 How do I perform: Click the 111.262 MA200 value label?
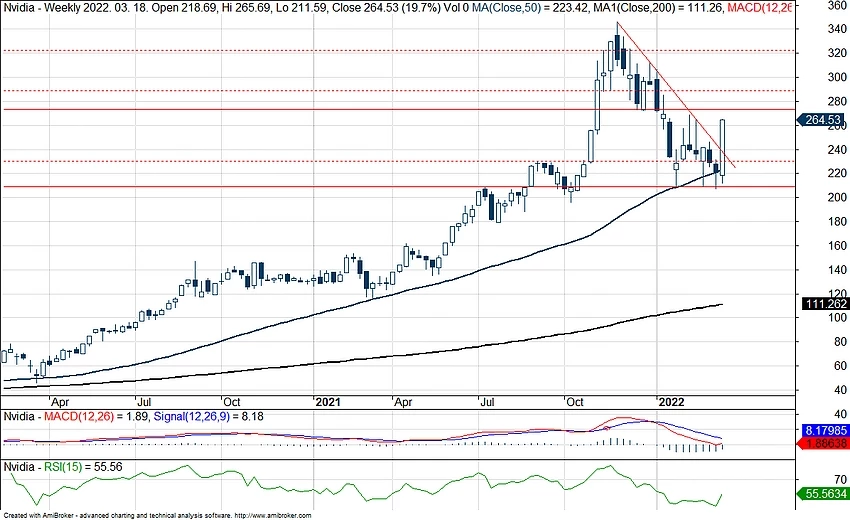pos(826,304)
